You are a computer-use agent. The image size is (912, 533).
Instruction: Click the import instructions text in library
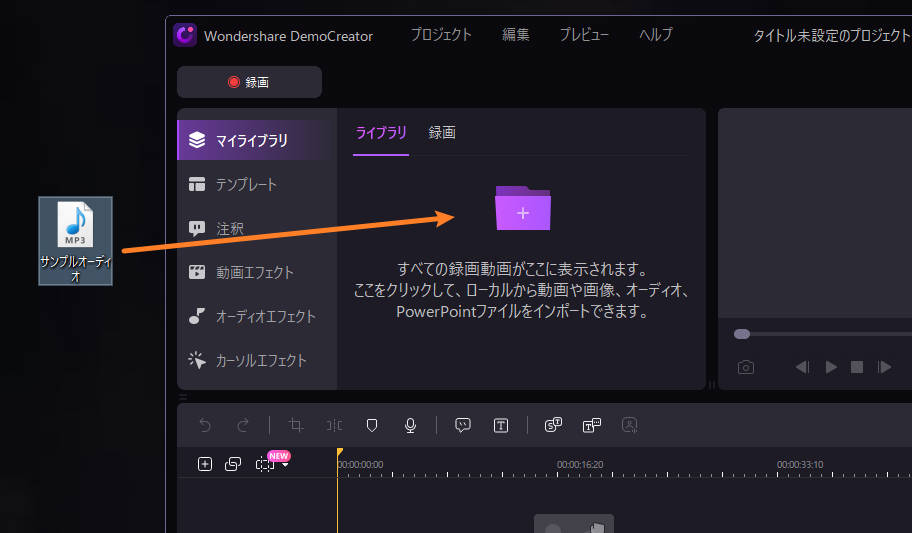click(521, 290)
